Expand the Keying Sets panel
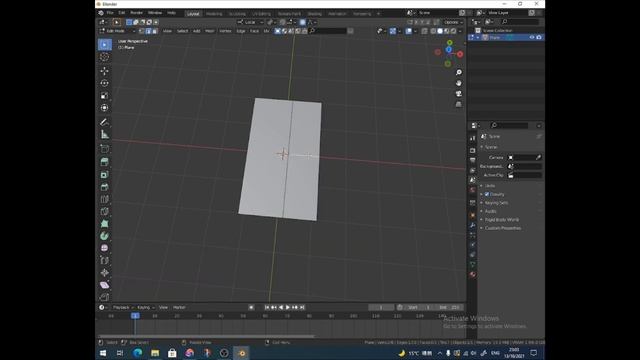 (x=496, y=203)
